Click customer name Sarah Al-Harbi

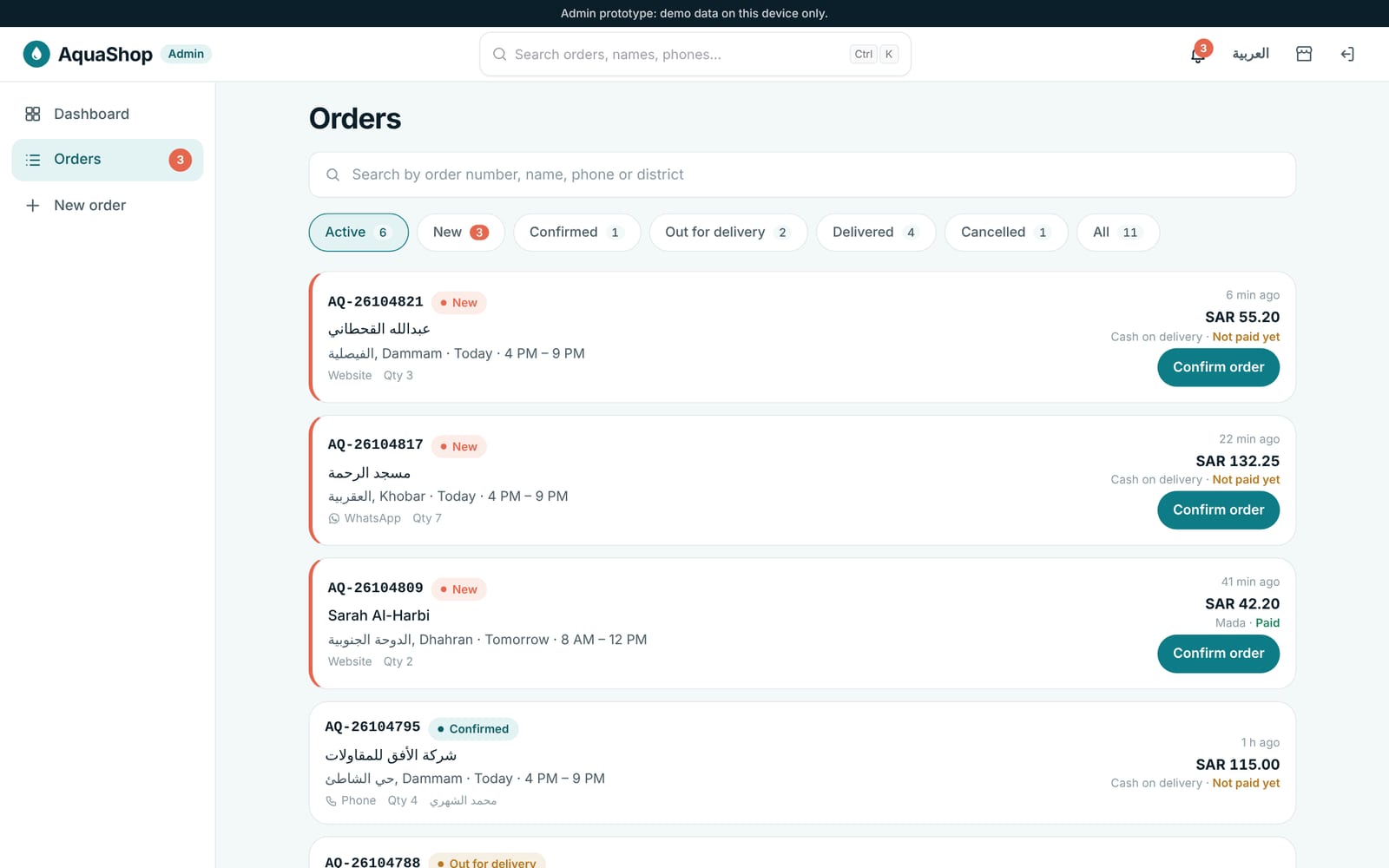pyautogui.click(x=379, y=615)
